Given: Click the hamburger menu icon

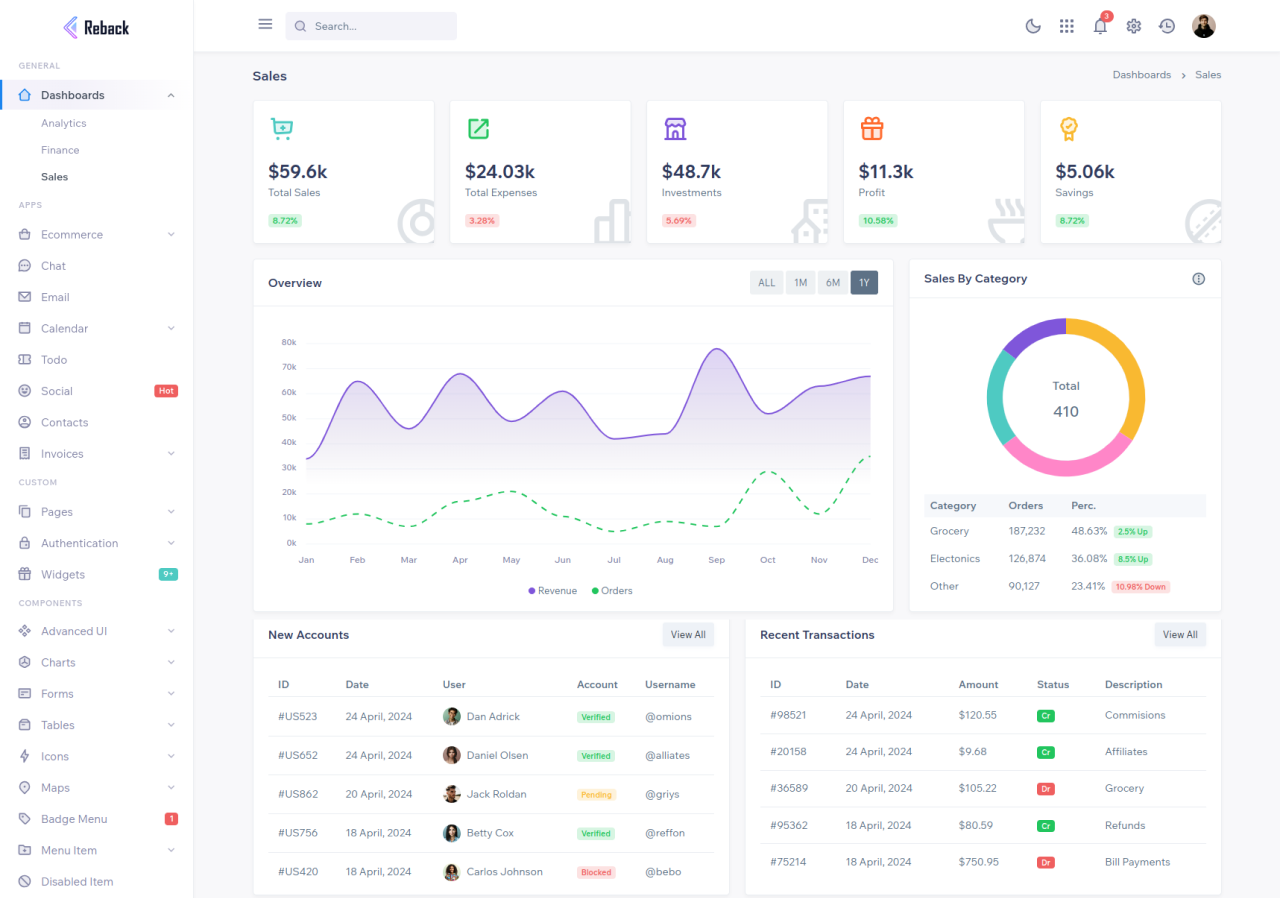Looking at the screenshot, I should [265, 24].
